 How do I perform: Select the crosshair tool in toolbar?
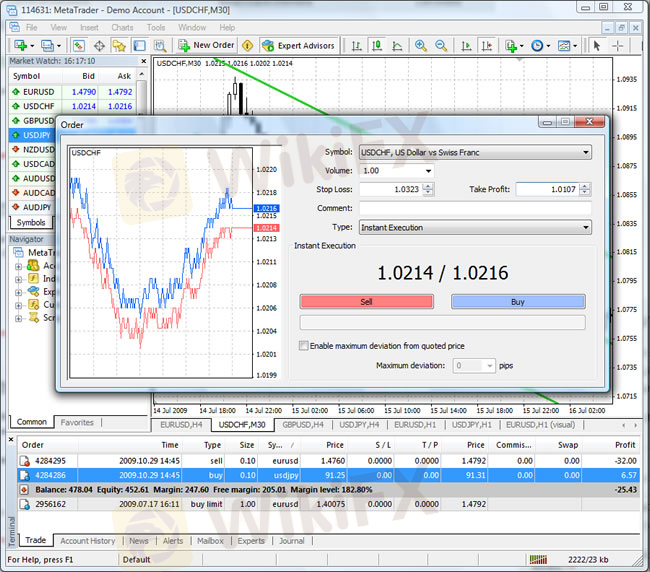pos(618,45)
